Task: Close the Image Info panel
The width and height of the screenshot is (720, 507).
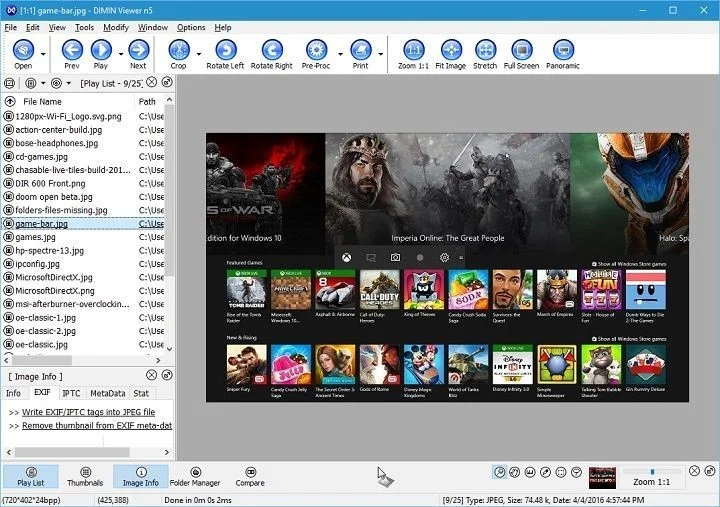Action: click(x=152, y=375)
